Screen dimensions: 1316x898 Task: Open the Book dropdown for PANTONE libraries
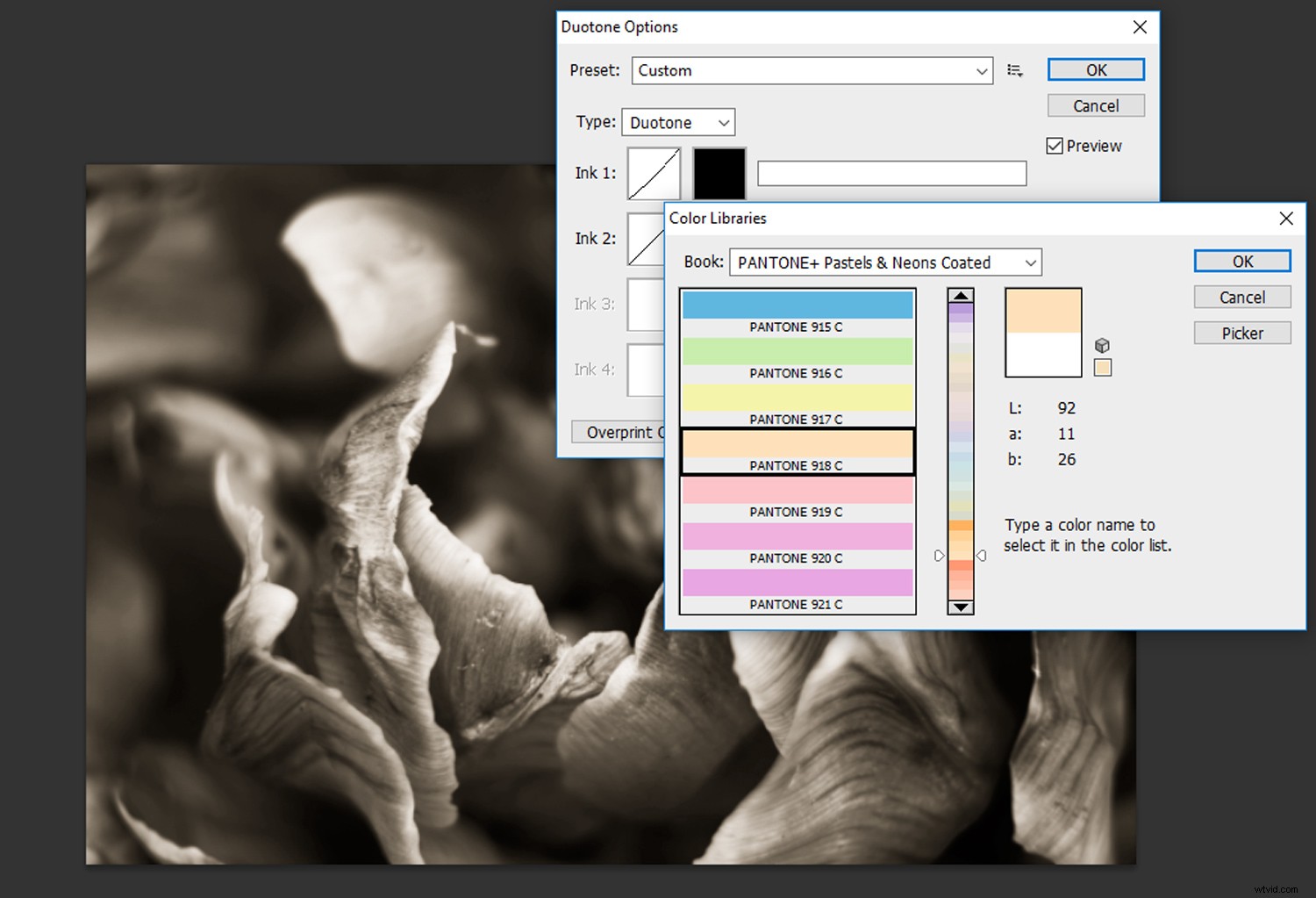coord(884,262)
